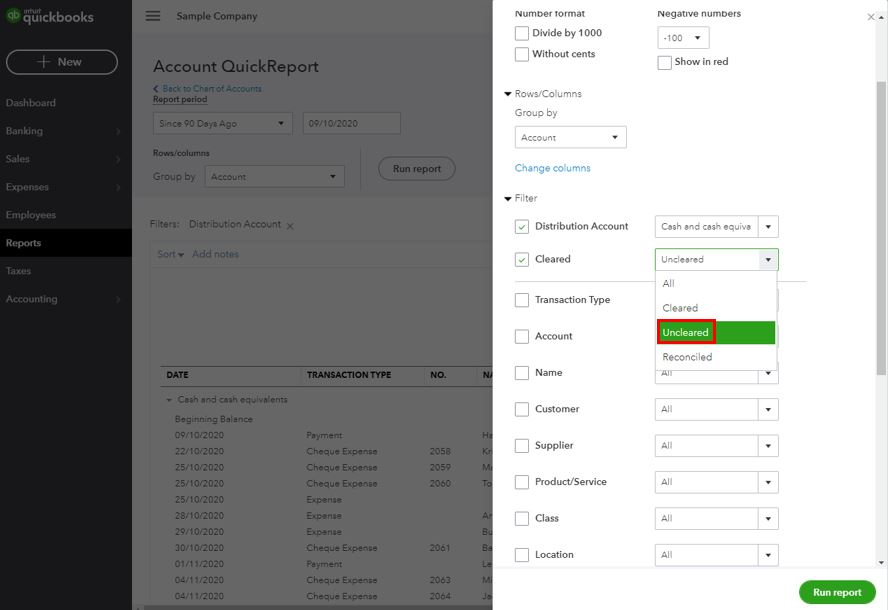Click the QuickBooks logo icon
The image size is (888, 610).
(x=14, y=16)
